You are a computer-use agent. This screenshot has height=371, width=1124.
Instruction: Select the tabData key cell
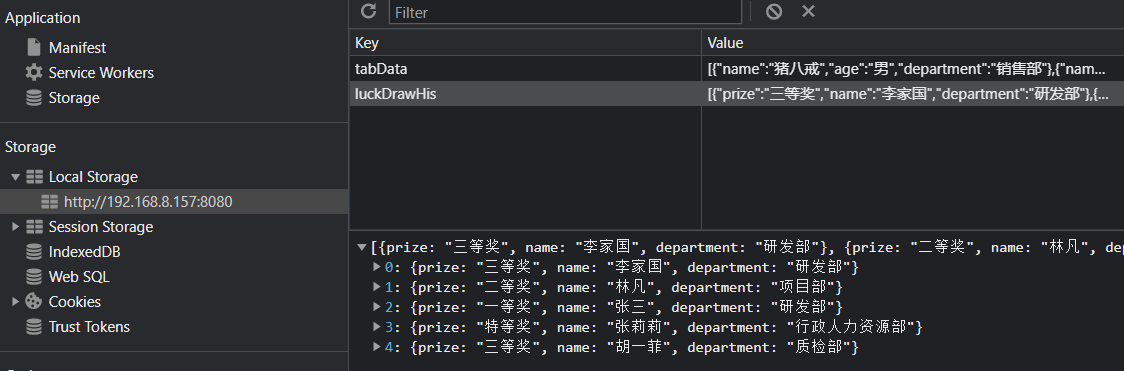tap(525, 69)
